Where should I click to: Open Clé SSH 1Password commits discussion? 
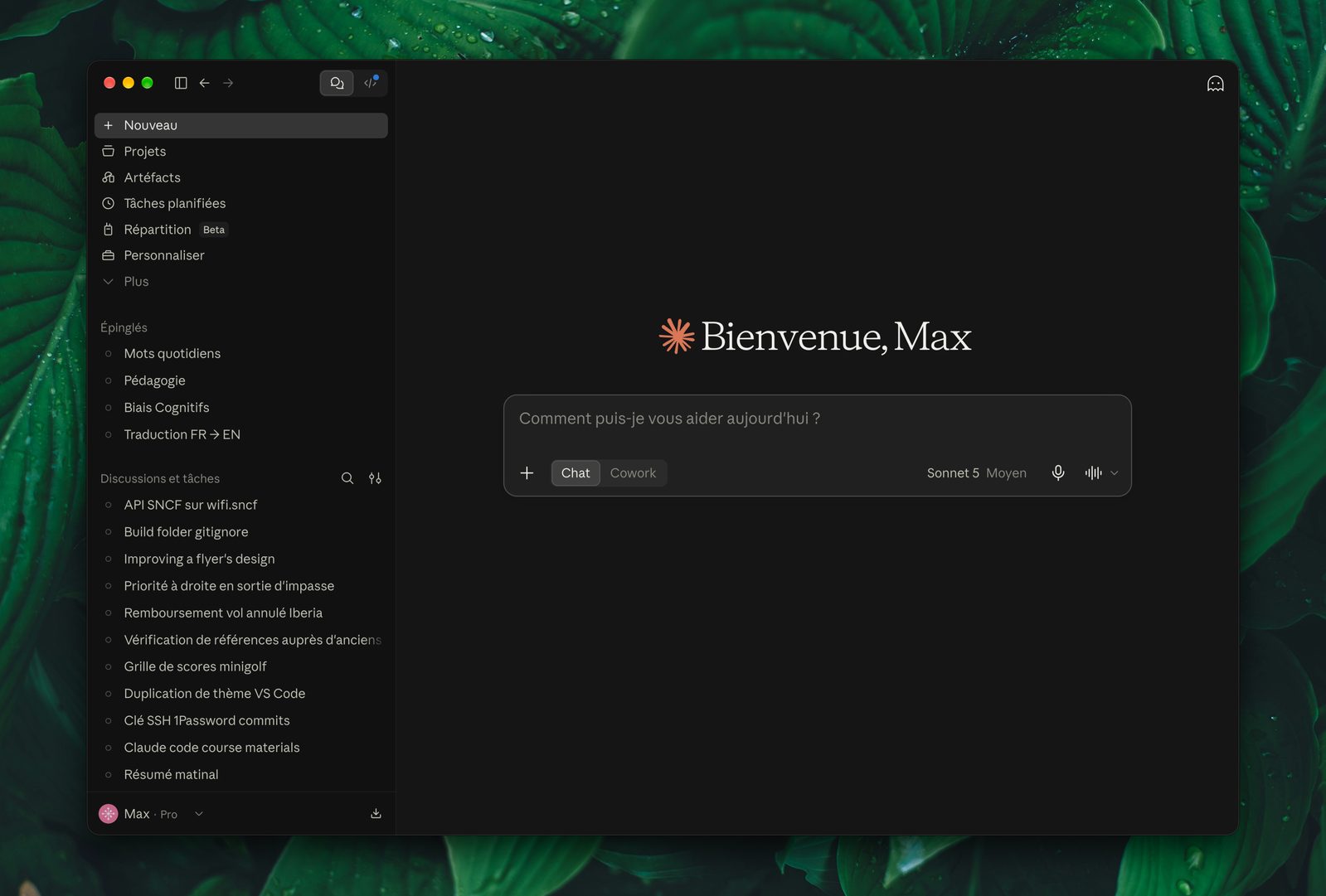[x=241, y=720]
